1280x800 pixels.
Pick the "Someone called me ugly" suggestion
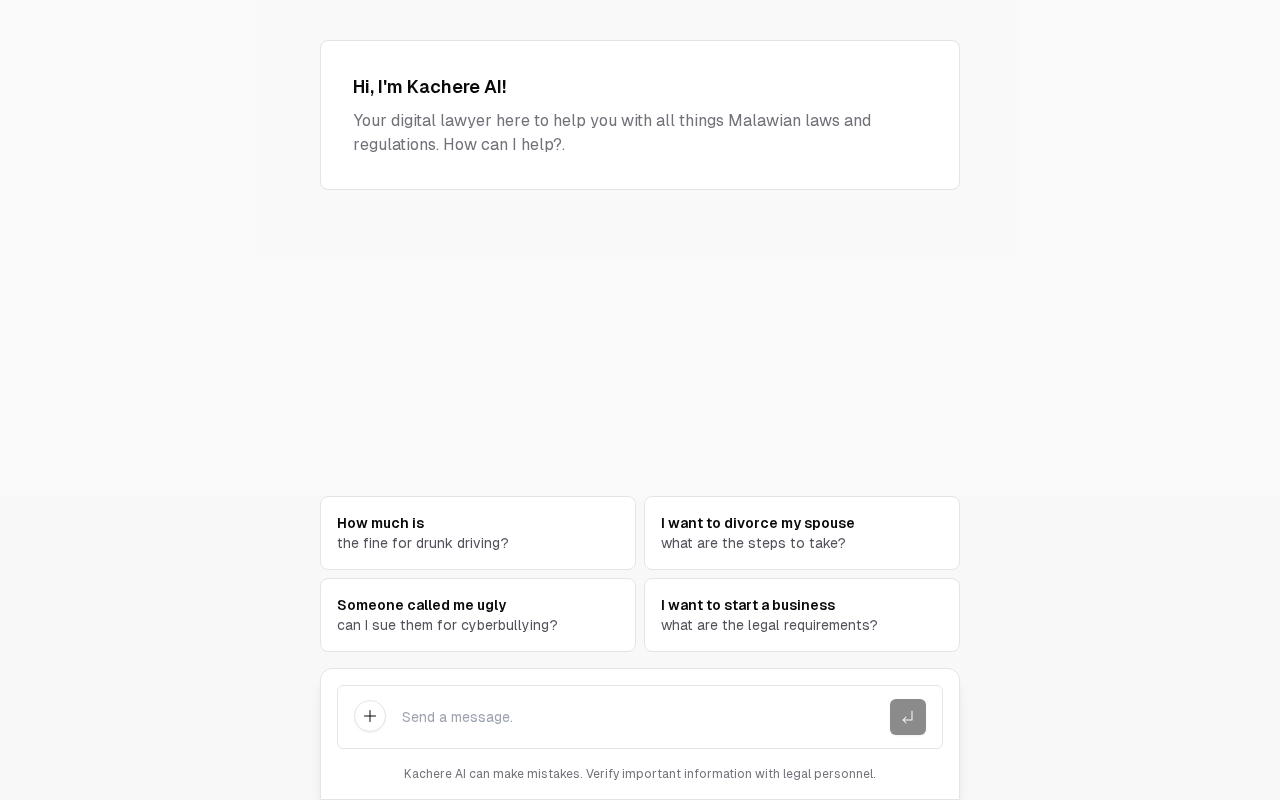(421, 605)
